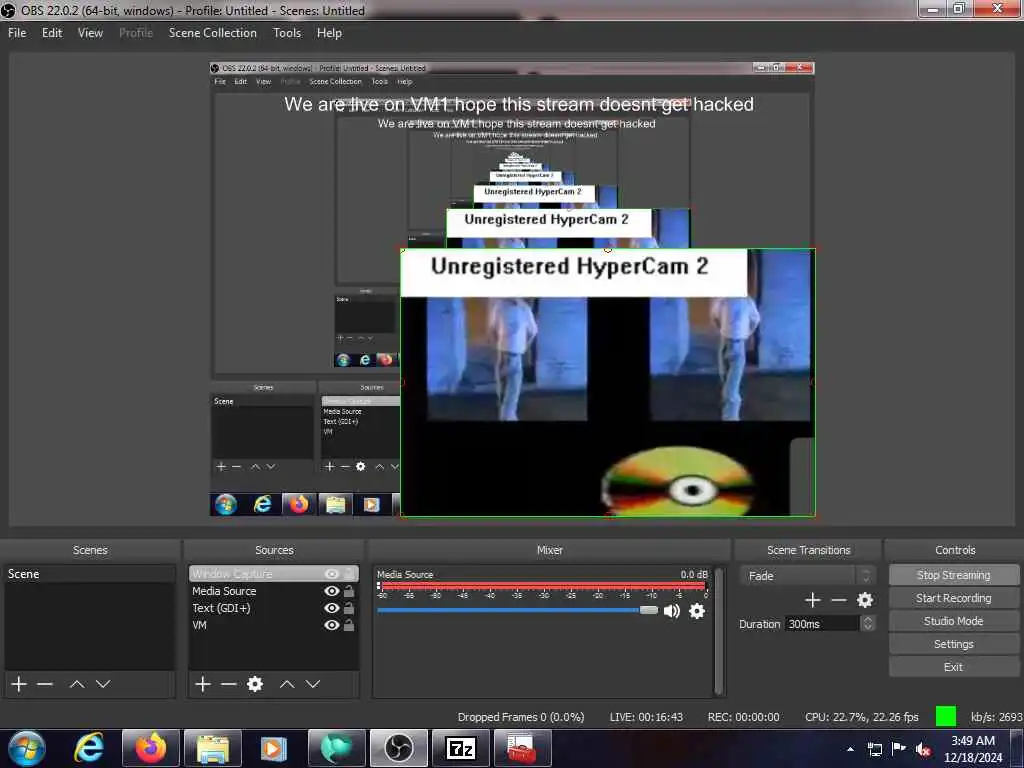Image resolution: width=1024 pixels, height=768 pixels.
Task: Open the Profile menu
Action: (x=136, y=33)
